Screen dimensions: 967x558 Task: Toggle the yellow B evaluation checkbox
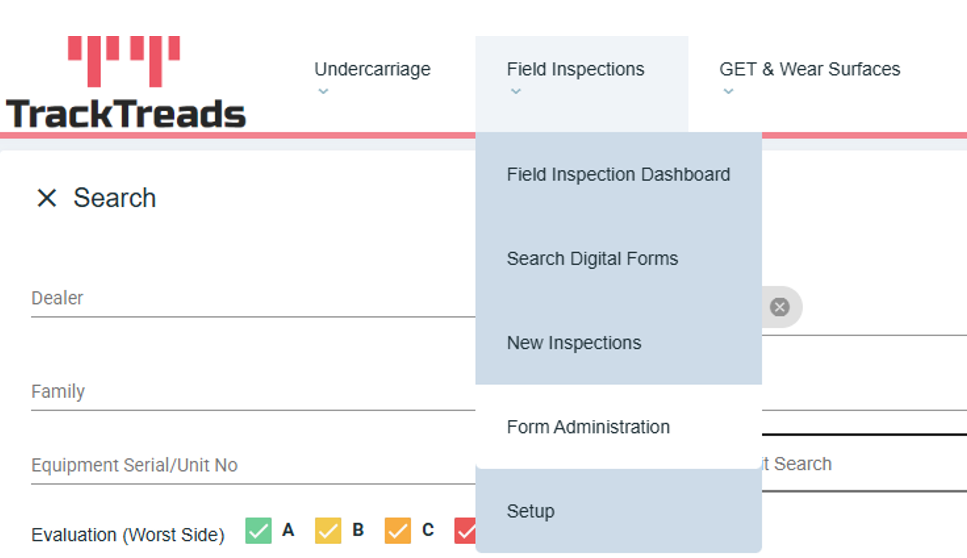coord(328,530)
